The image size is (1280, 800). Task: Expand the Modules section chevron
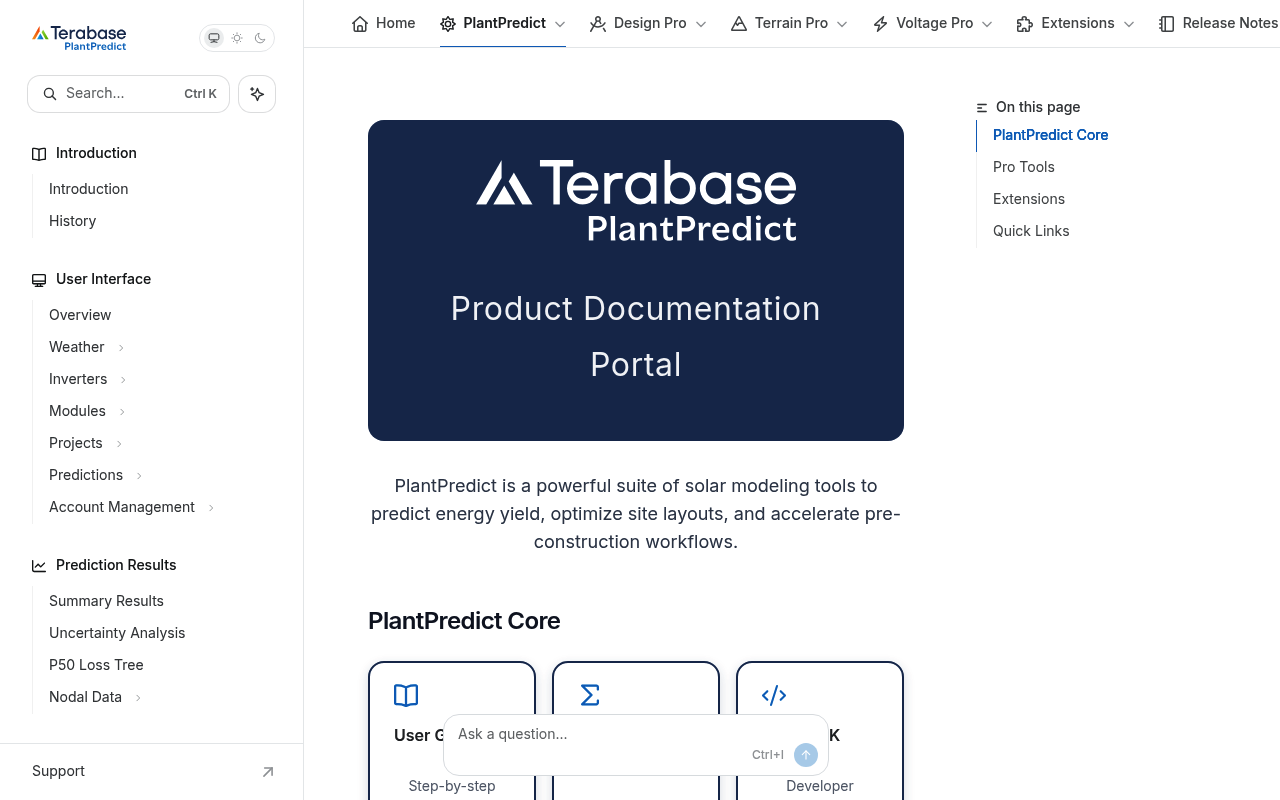[122, 412]
